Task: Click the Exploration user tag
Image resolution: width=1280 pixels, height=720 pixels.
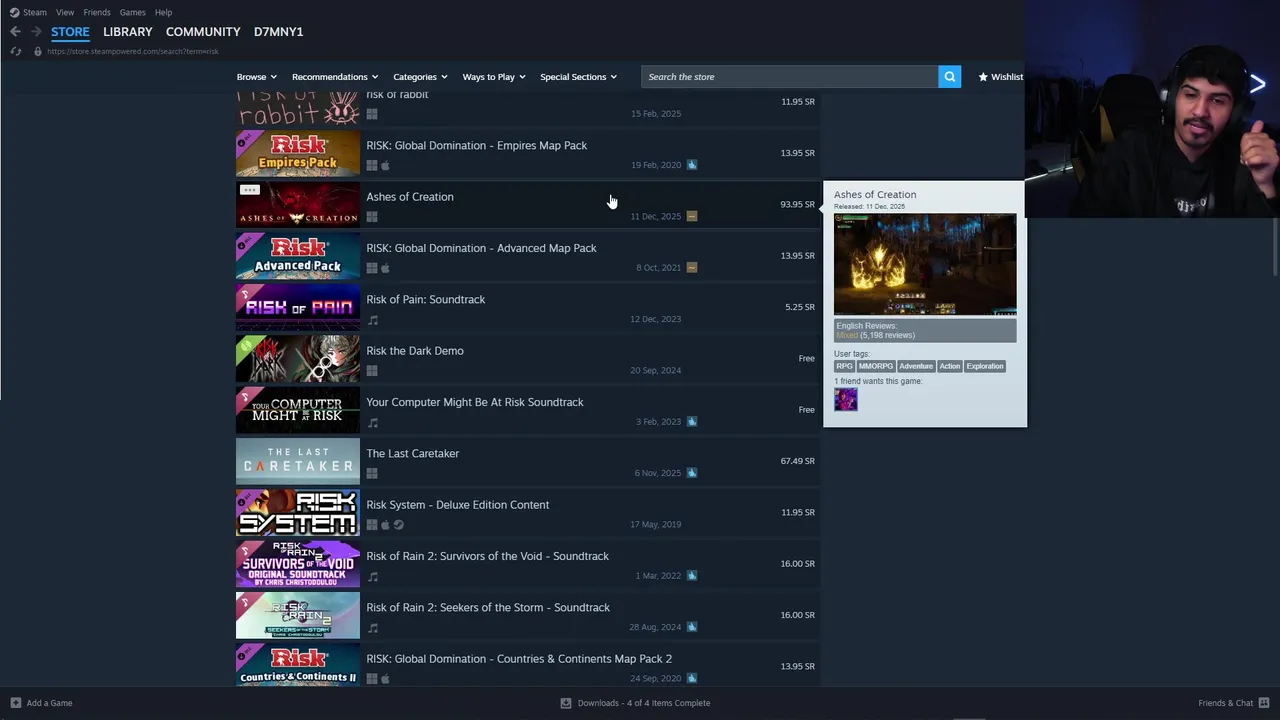Action: [x=985, y=366]
